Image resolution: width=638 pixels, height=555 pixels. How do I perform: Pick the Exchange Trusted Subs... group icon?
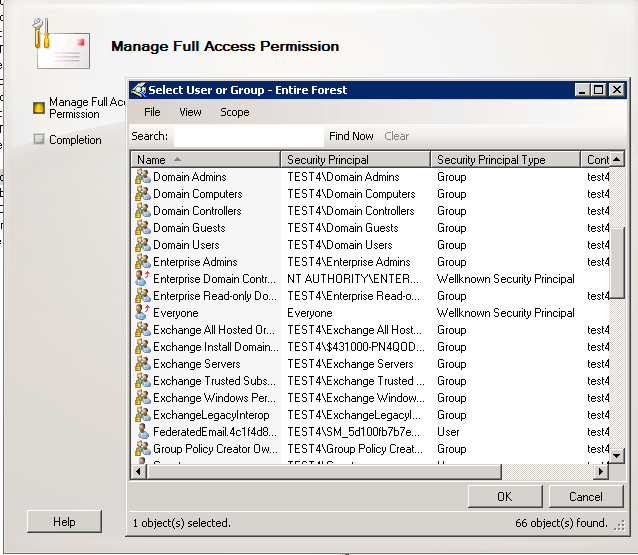coord(143,380)
